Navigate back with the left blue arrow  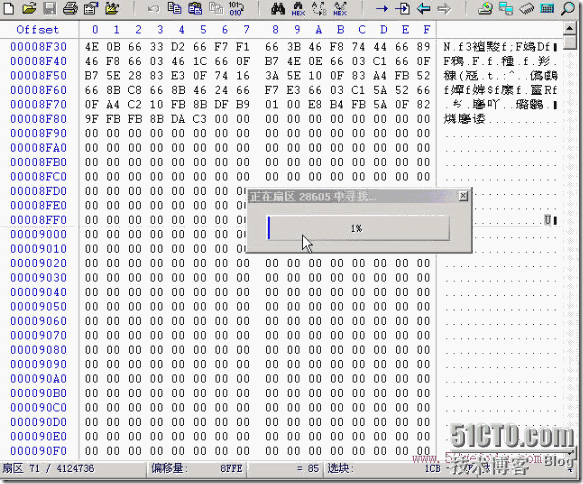coord(423,8)
